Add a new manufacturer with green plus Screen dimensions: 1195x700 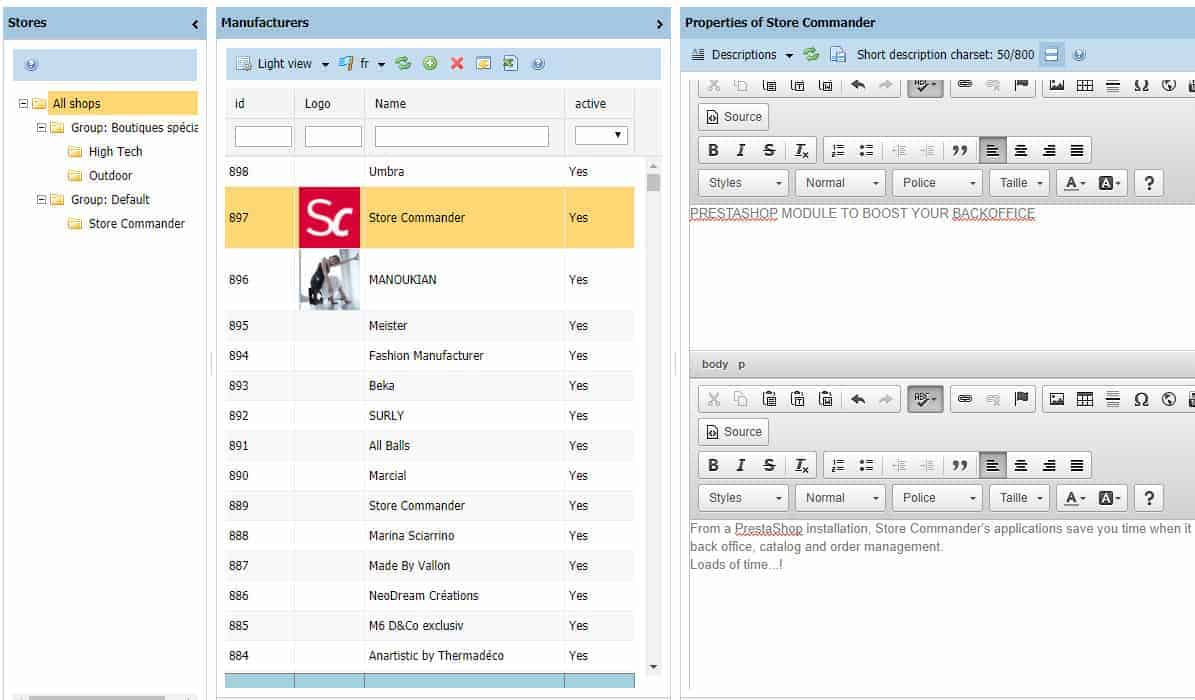tap(430, 63)
